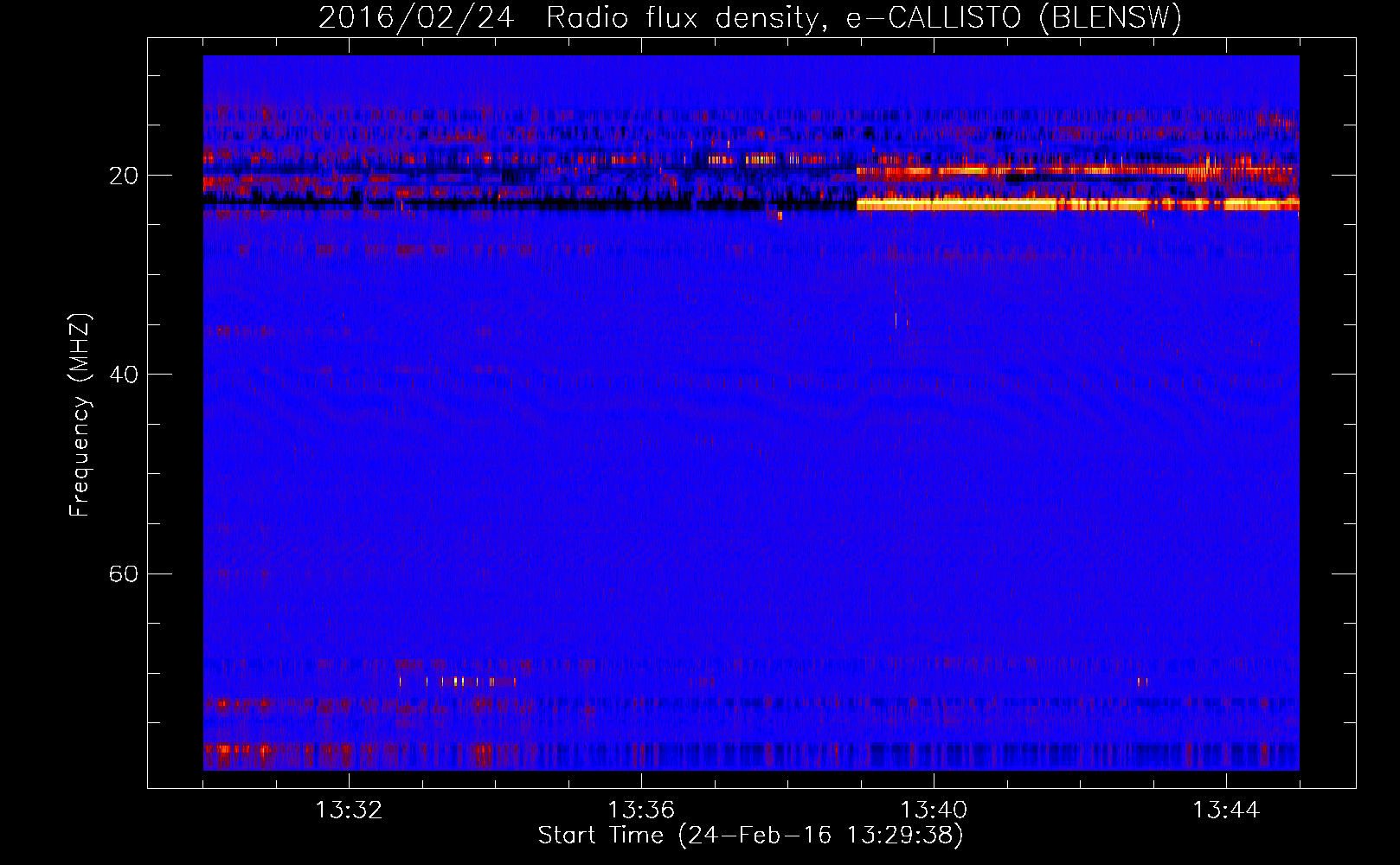Click the 13:32 time tick label
Screen dimensions: 1400x865
click(349, 811)
